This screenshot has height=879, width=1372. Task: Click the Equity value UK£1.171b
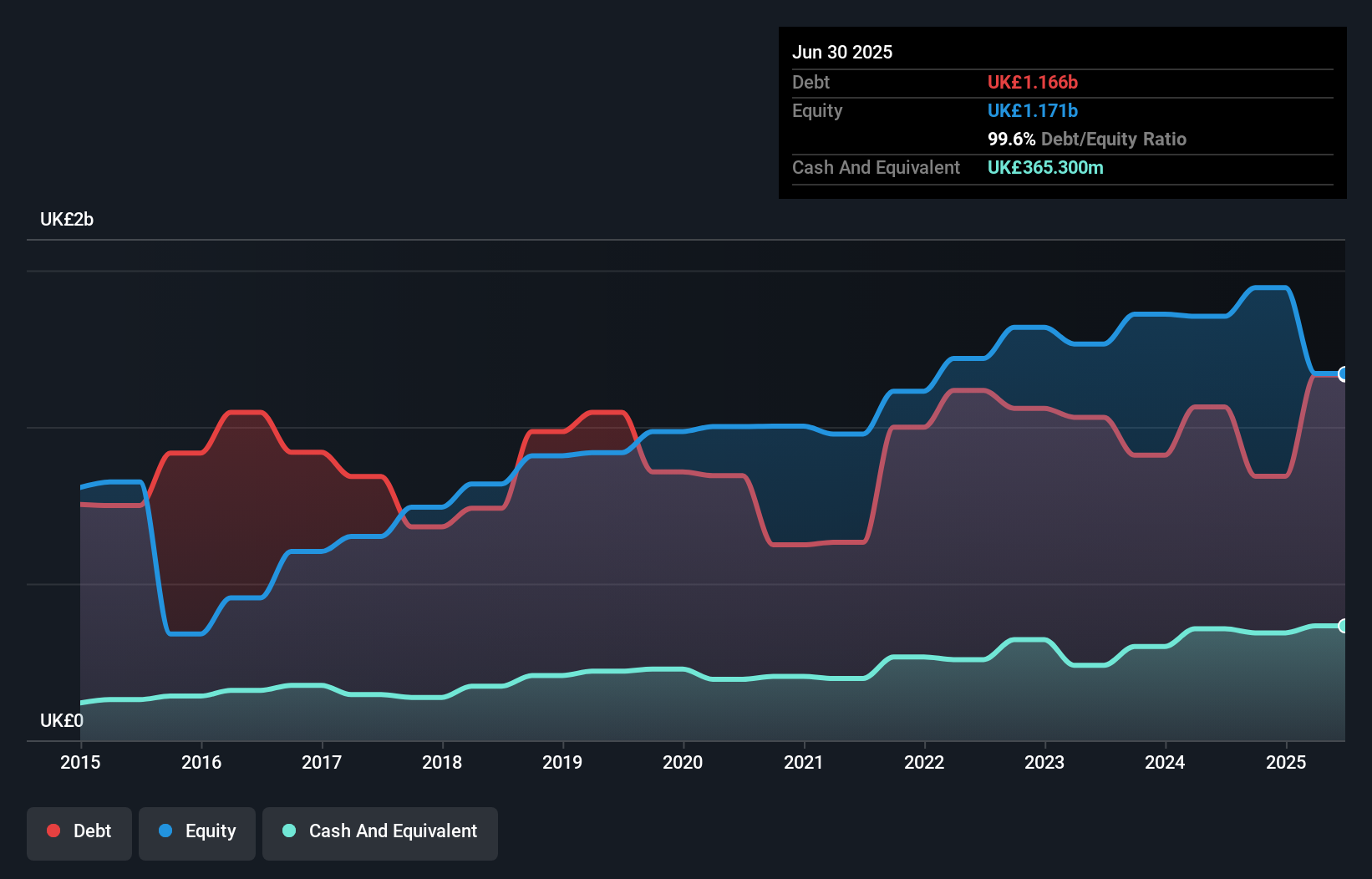(x=1032, y=111)
